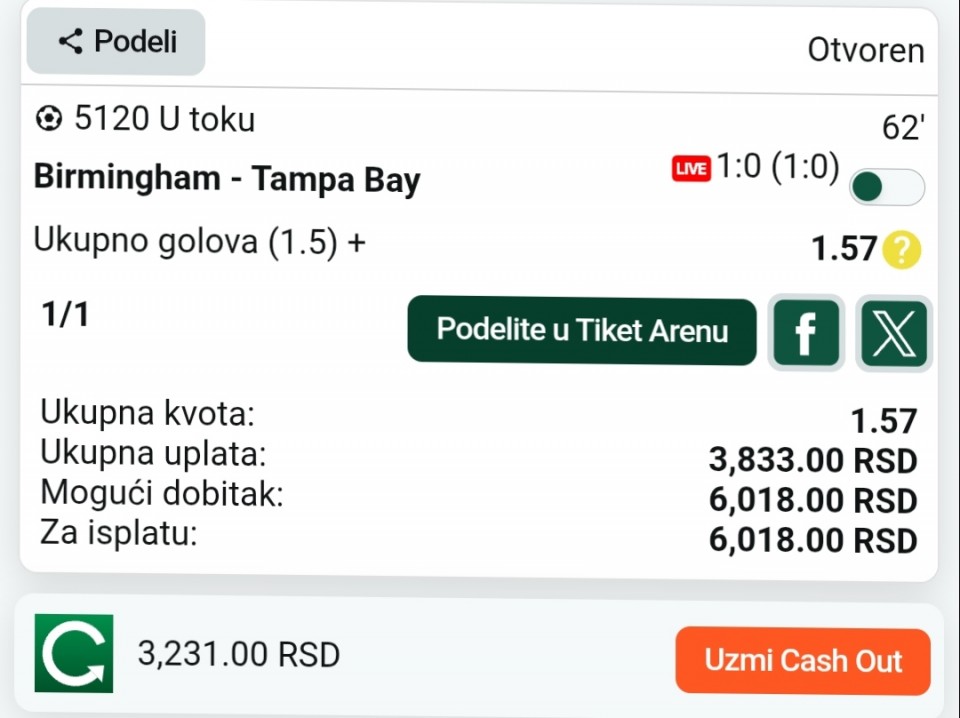Image resolution: width=960 pixels, height=718 pixels.
Task: Click Podelite u Tiket Arenu button
Action: click(x=582, y=331)
